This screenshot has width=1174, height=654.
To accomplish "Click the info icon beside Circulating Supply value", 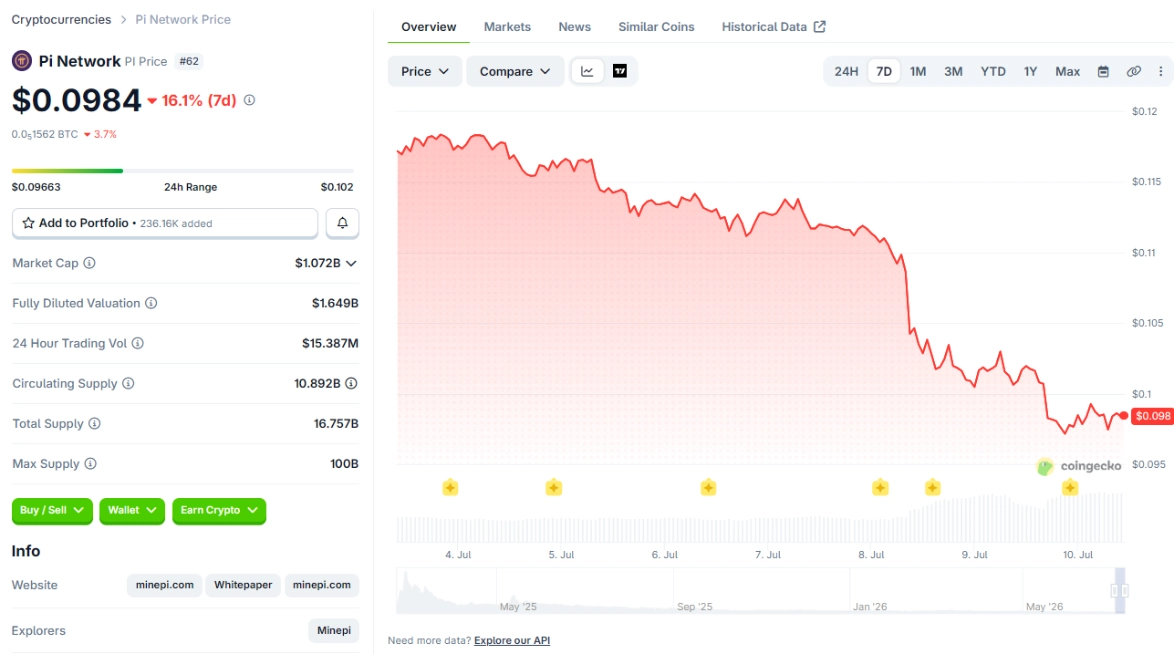I will (351, 384).
